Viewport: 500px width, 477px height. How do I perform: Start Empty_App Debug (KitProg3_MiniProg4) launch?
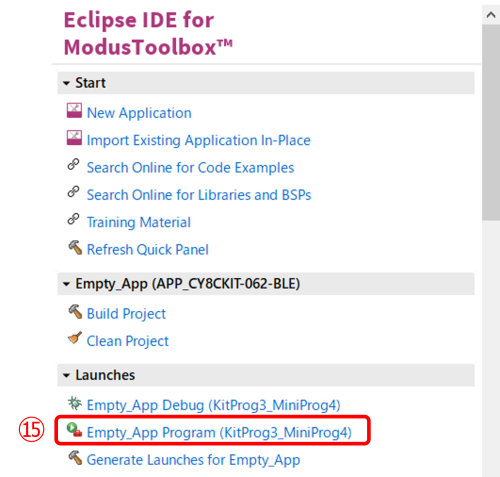pos(213,405)
